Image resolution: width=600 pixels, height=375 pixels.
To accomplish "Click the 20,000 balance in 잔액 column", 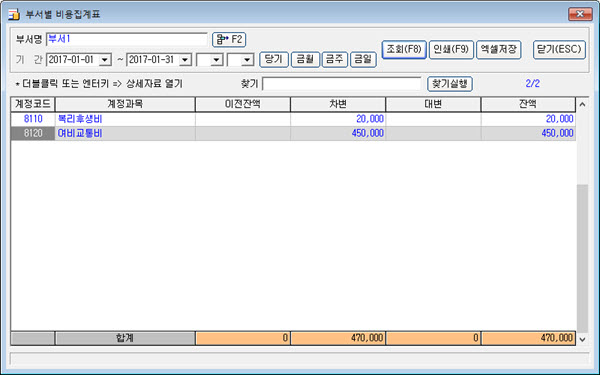I will pyautogui.click(x=559, y=119).
